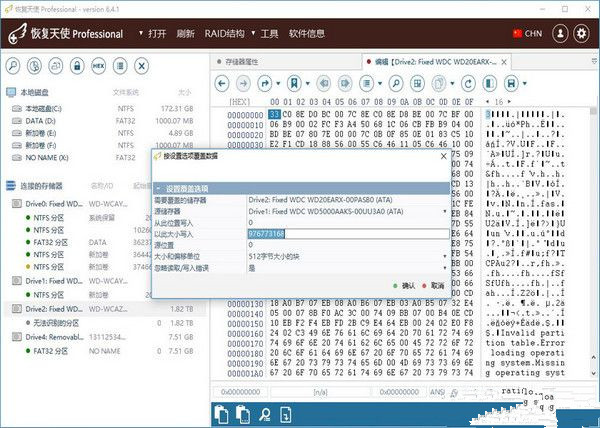This screenshot has width=600, height=428.
Task: Click the X close-storage icon in left toolbar
Action: click(142, 66)
